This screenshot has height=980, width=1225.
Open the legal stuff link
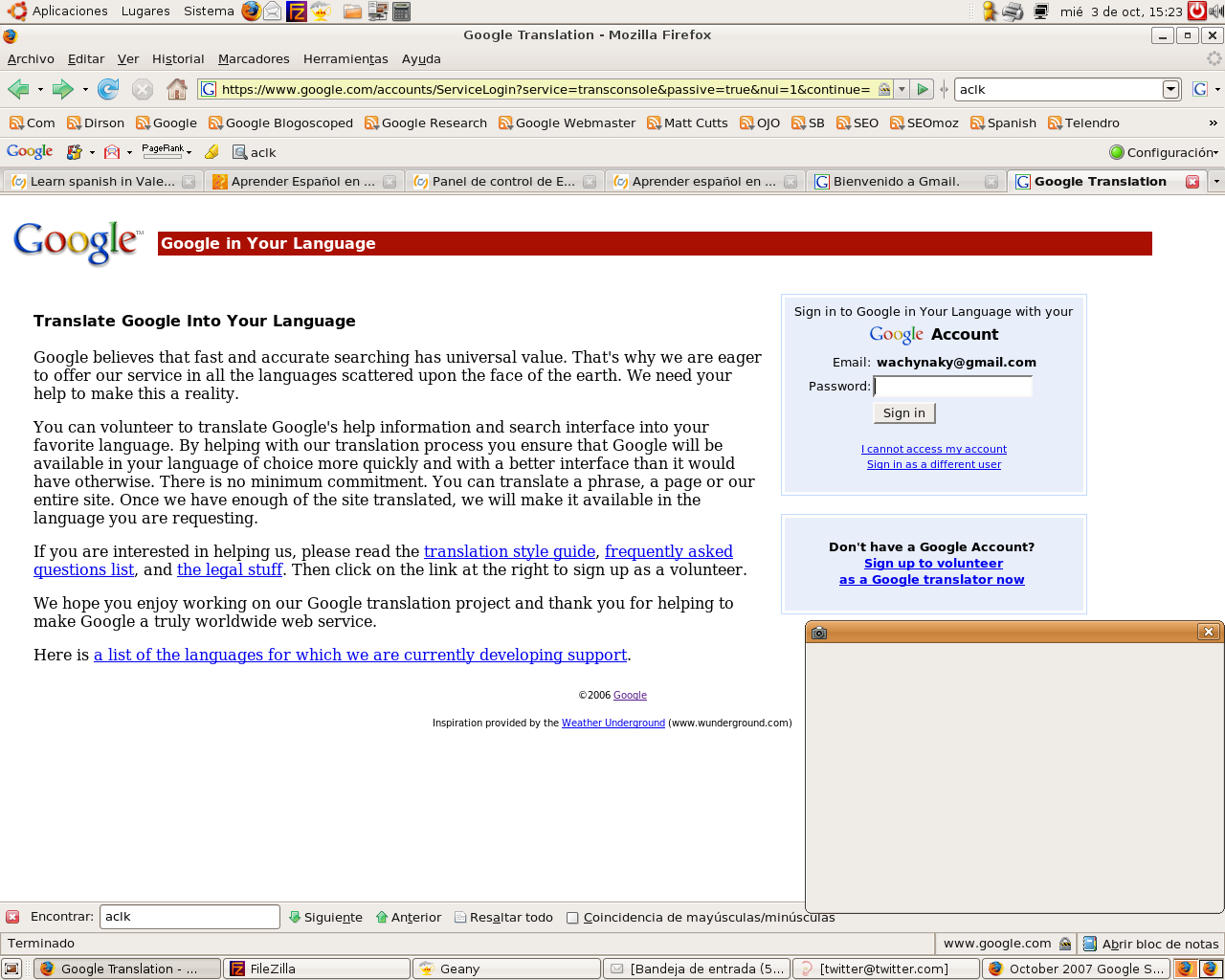point(230,569)
